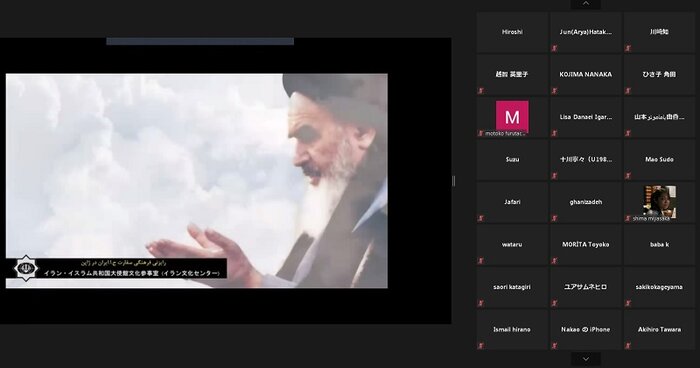Click muted mic icon on MORITA Toyoko tile
Screen dimensions: 700x368
pyautogui.click(x=554, y=261)
